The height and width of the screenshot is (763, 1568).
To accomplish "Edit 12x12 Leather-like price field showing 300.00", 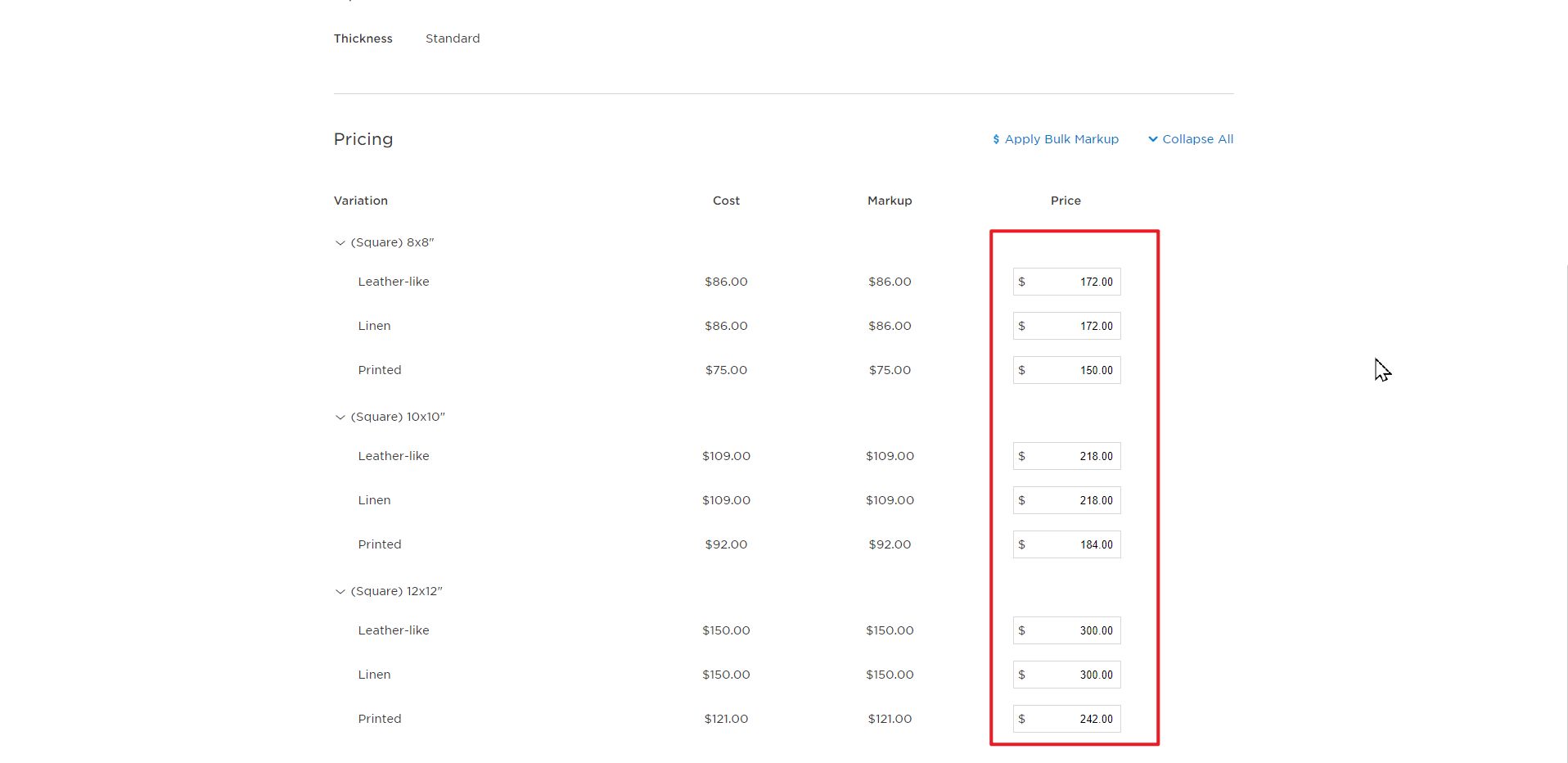I will click(x=1066, y=630).
